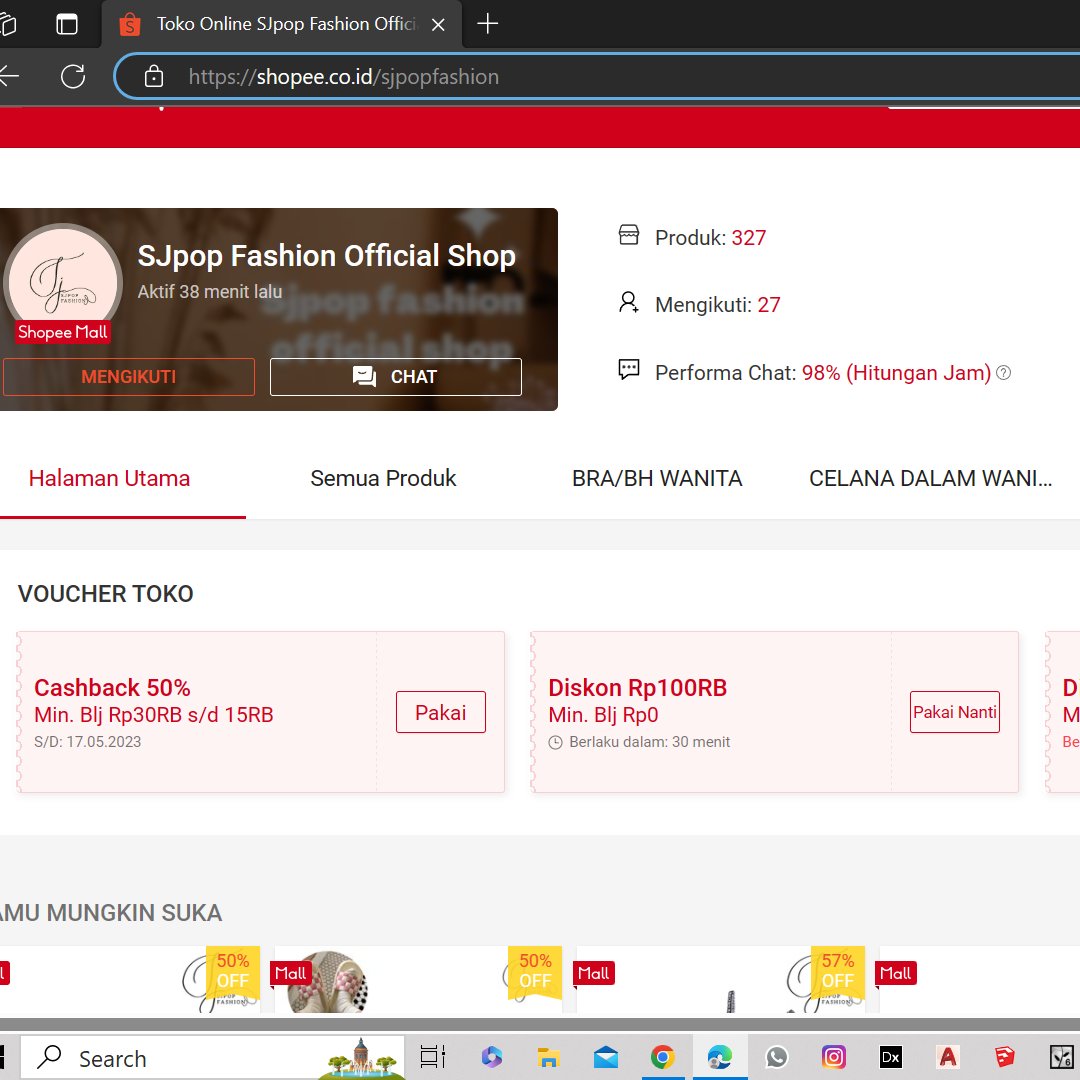The image size is (1080, 1080).
Task: Open Microsoft Copilot from the taskbar
Action: tap(491, 1057)
